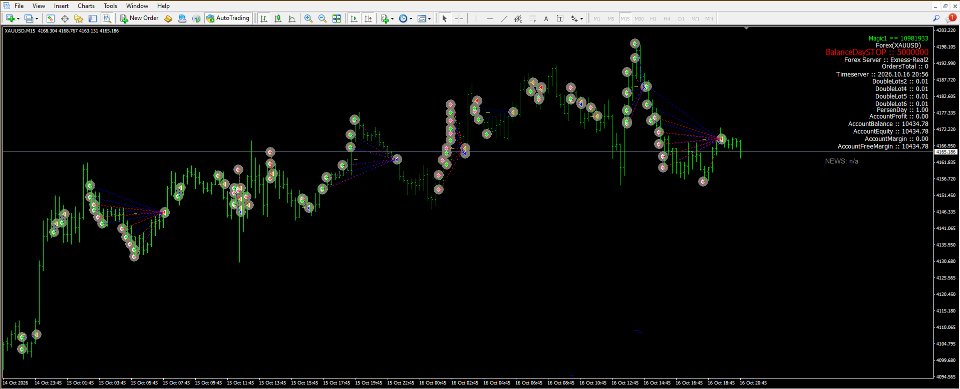
Task: Switch to M1 timeframe
Action: (596, 18)
